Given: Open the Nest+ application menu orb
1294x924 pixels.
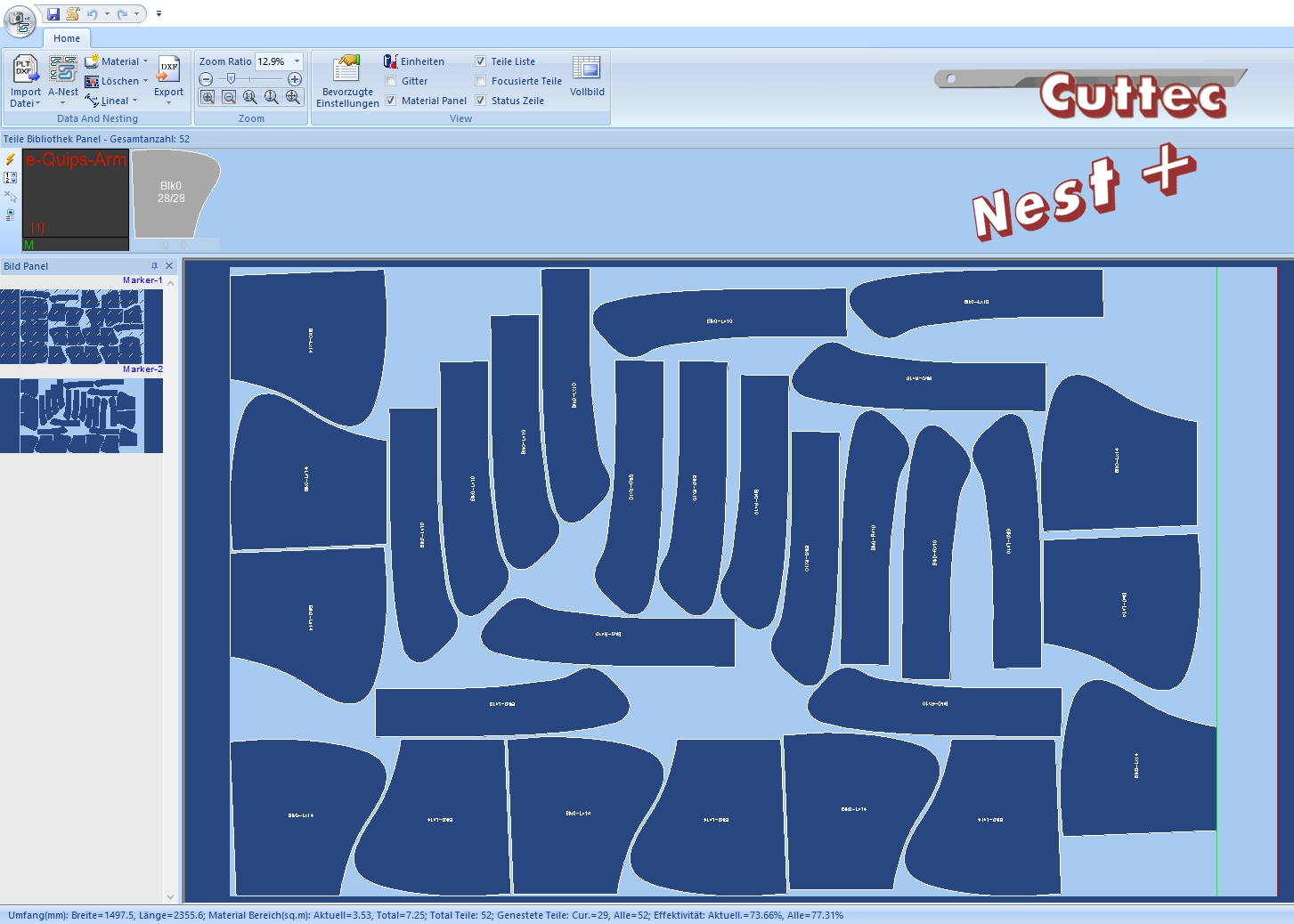Looking at the screenshot, I should pyautogui.click(x=20, y=21).
